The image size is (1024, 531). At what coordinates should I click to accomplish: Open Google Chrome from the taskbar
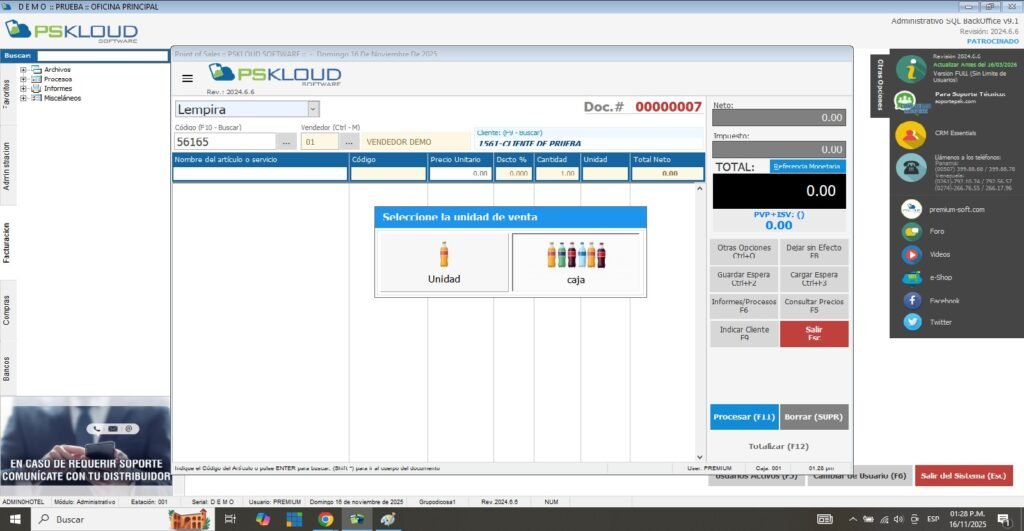(x=325, y=519)
